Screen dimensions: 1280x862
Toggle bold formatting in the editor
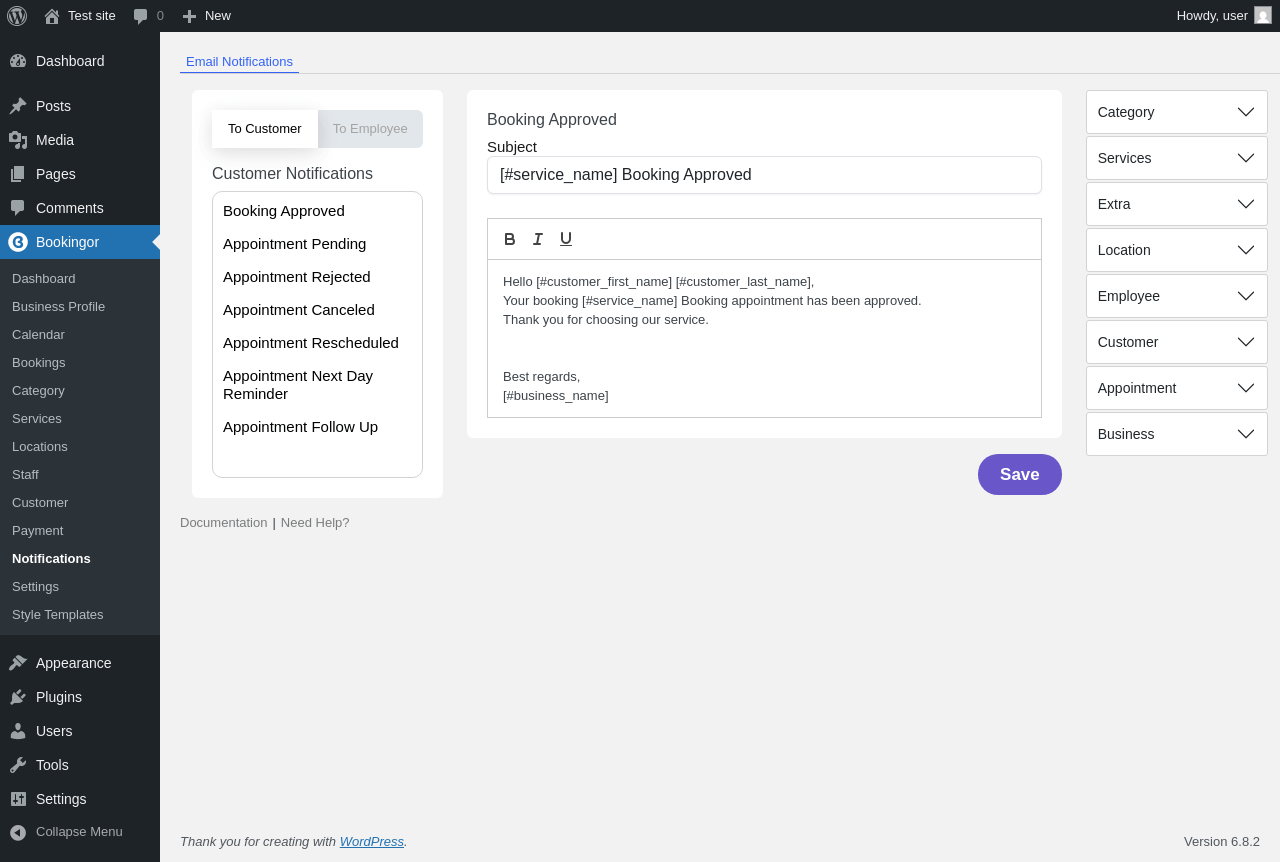[x=510, y=239]
